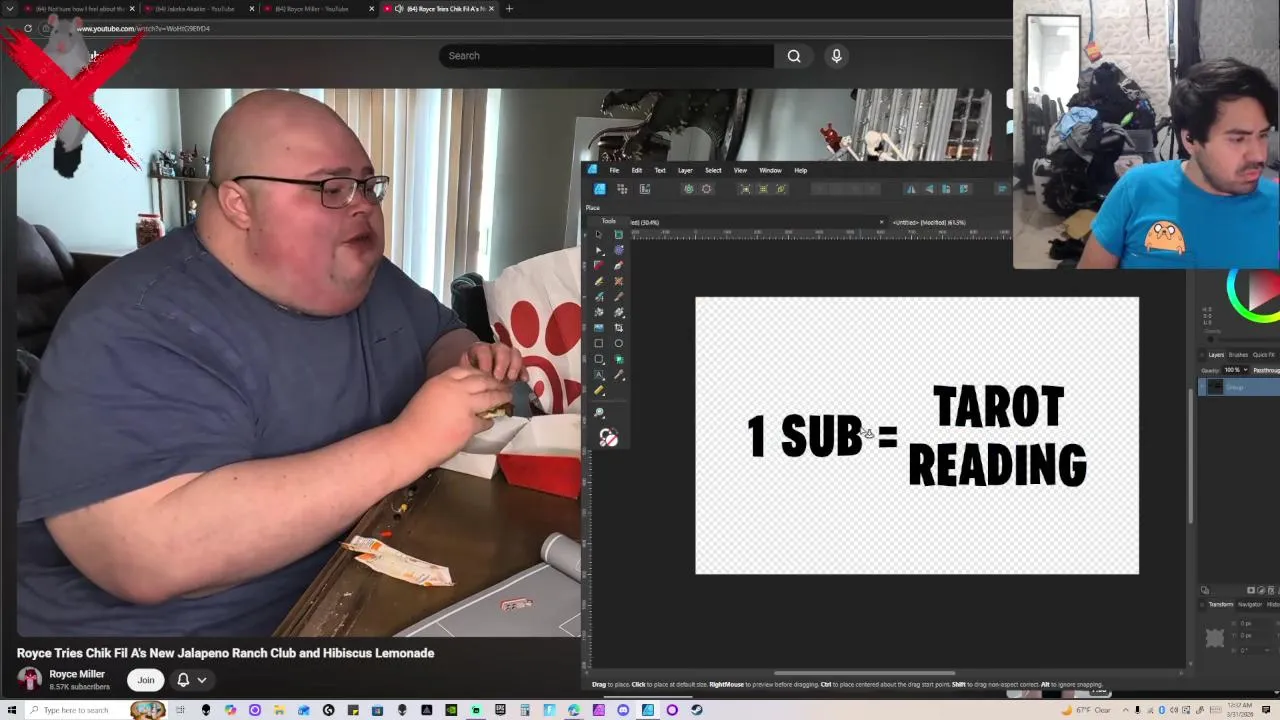Switch to Pixel persona icon in Affinity toolbar
1280x720 pixels.
click(622, 189)
